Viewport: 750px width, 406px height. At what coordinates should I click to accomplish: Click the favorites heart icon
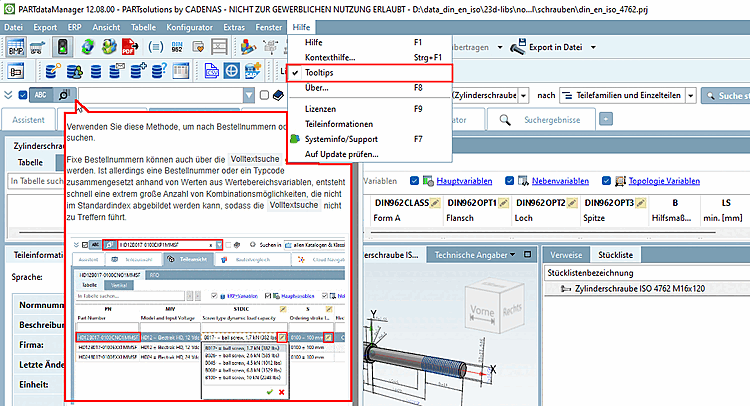198,47
